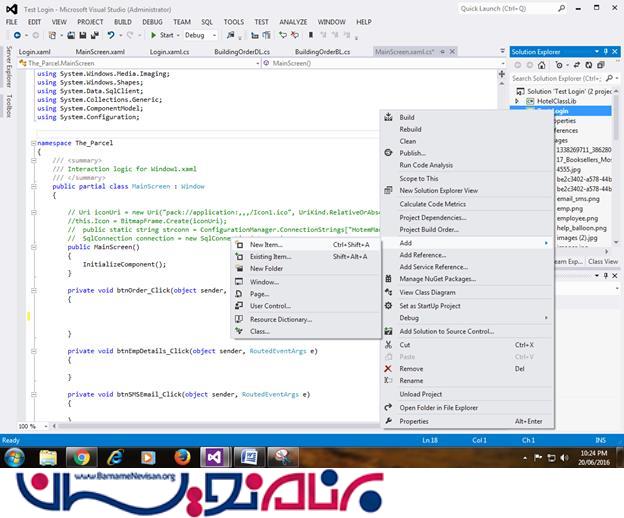The image size is (624, 518).
Task: Click the clock in the taskbar
Action: tap(594, 458)
